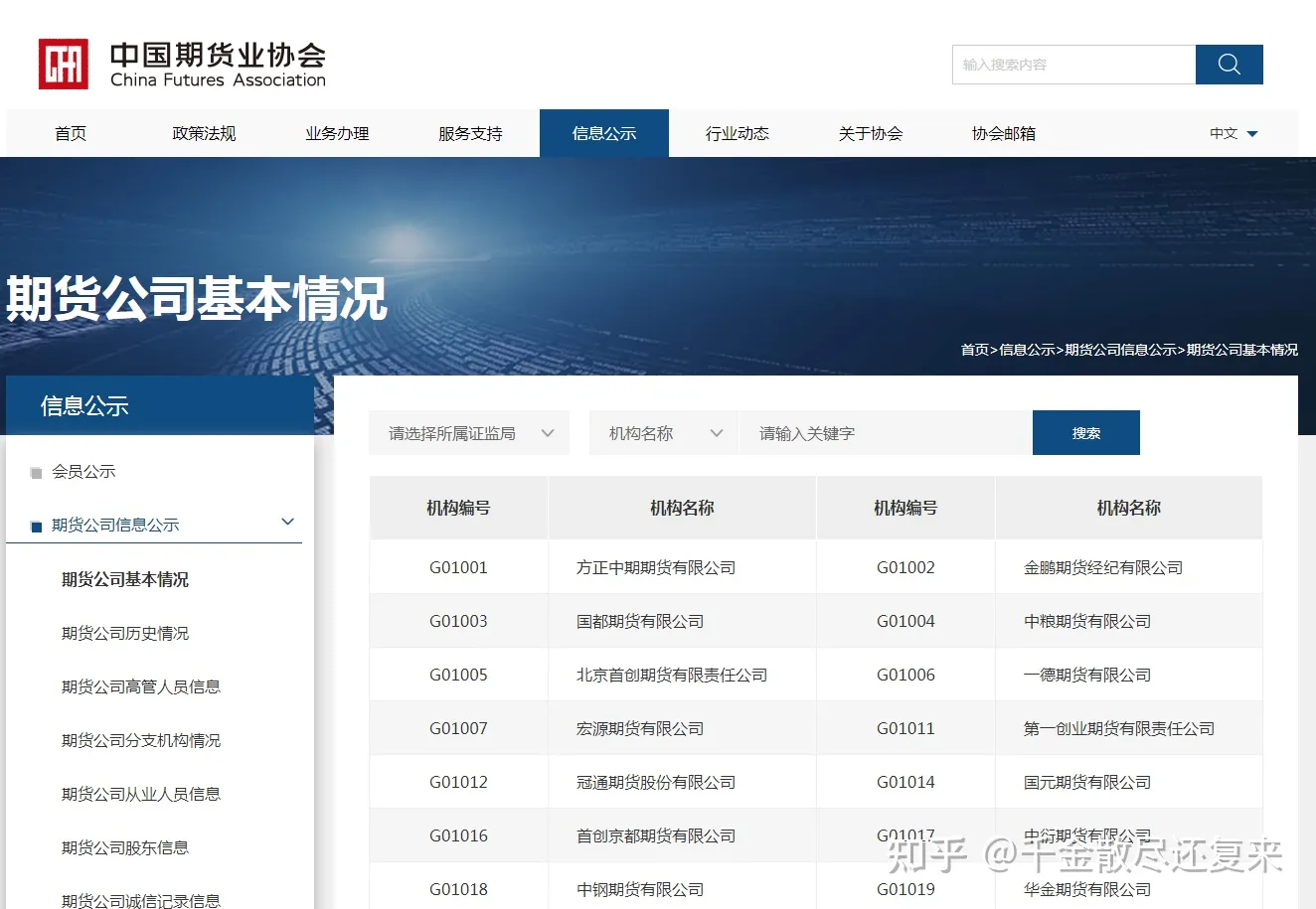This screenshot has height=909, width=1316.
Task: Open the 政策法规 menu item
Action: [x=204, y=133]
